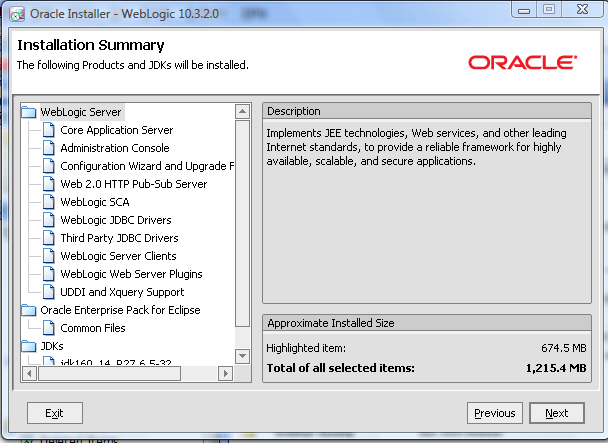This screenshot has width=608, height=443.
Task: Click the 'Total of all selected items' label
Action: [x=340, y=368]
